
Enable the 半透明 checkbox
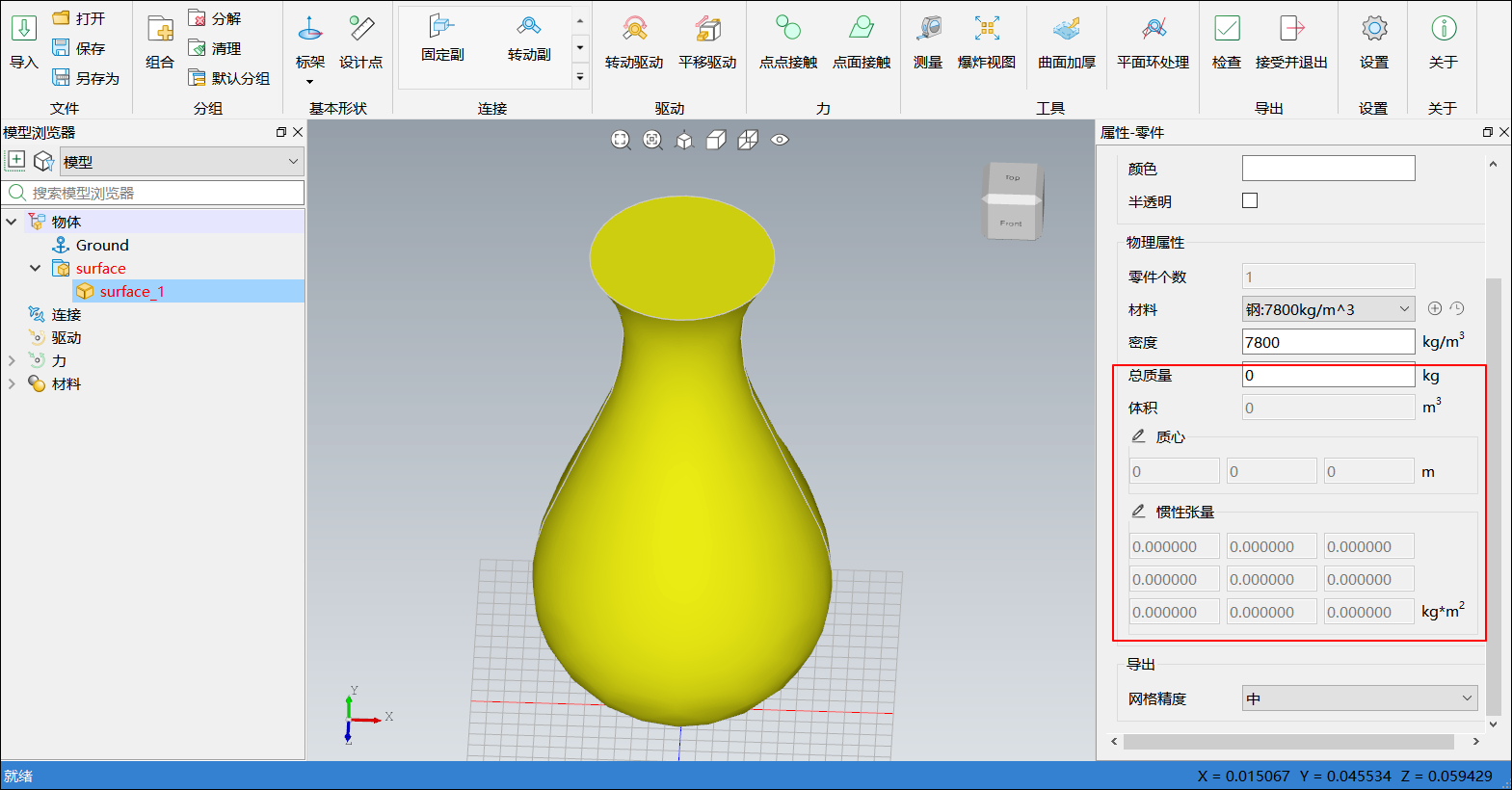[x=1250, y=200]
